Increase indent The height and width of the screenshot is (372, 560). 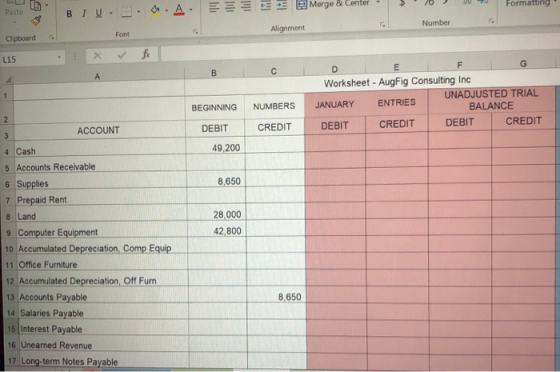pyautogui.click(x=281, y=5)
